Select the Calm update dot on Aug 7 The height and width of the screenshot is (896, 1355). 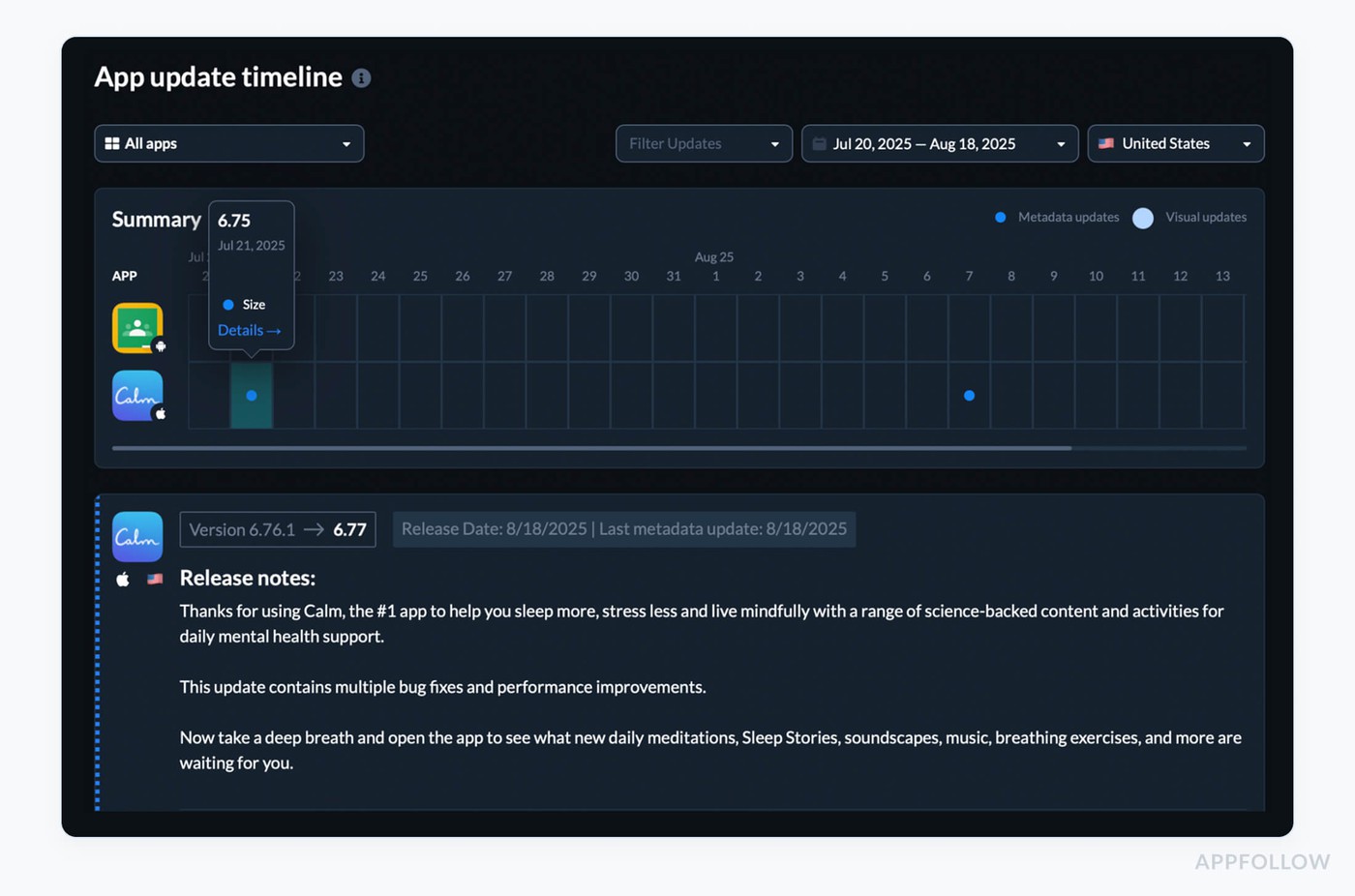pyautogui.click(x=969, y=396)
